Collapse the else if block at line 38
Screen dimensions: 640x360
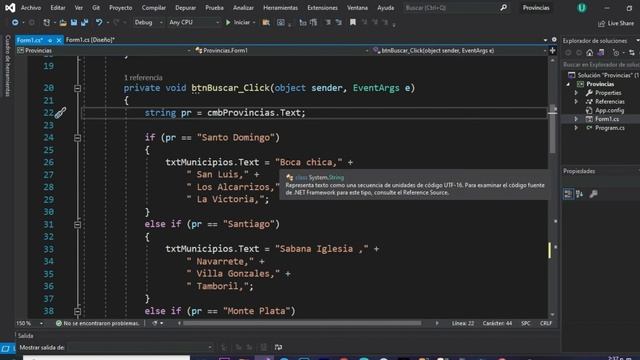(x=78, y=311)
